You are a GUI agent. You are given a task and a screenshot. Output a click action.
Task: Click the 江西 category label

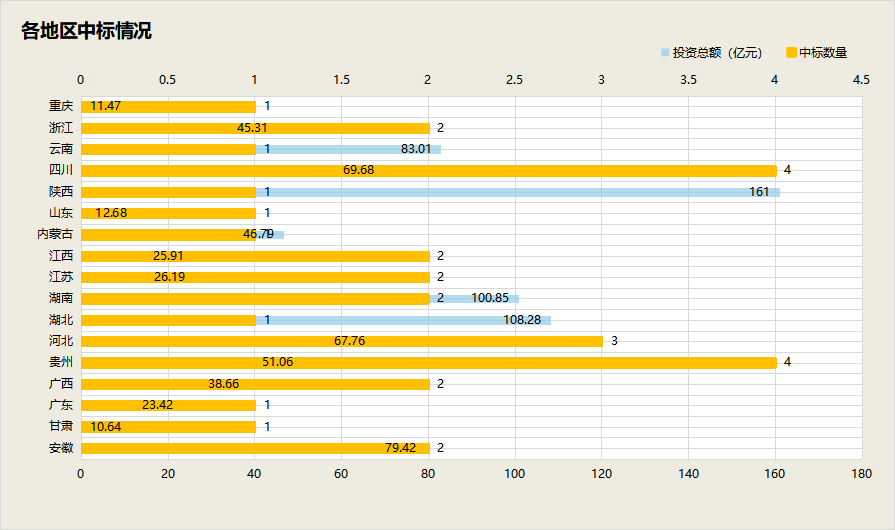(x=61, y=256)
